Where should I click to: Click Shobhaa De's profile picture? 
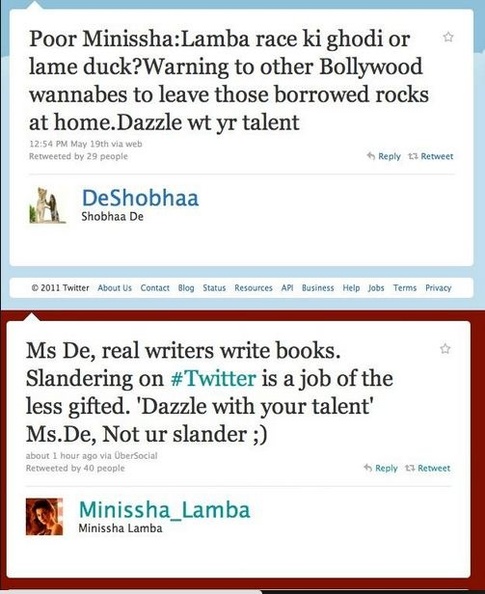click(x=47, y=205)
